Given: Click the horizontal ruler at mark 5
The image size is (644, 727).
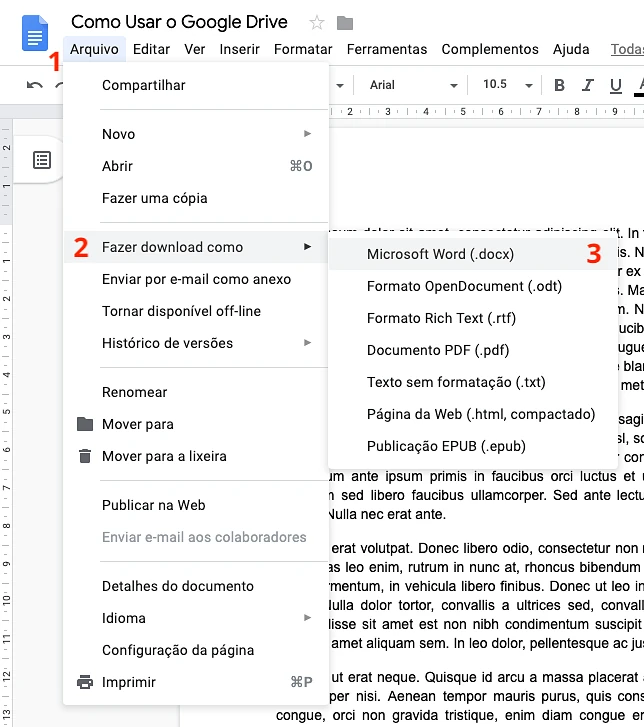Looking at the screenshot, I should [x=463, y=112].
